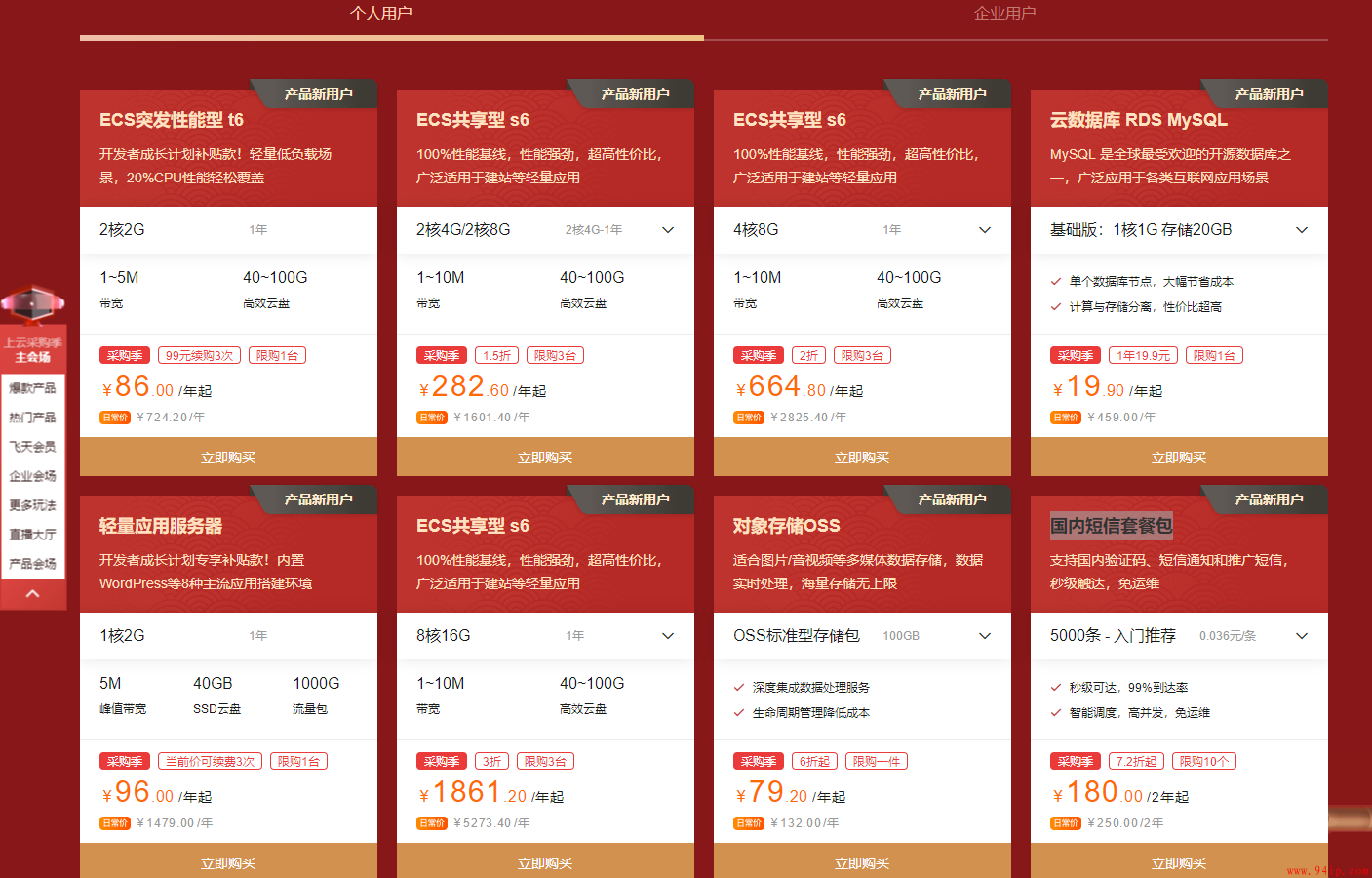Click 立即购买 under the ¥1861.20 card
1372x878 pixels.
coord(545,862)
